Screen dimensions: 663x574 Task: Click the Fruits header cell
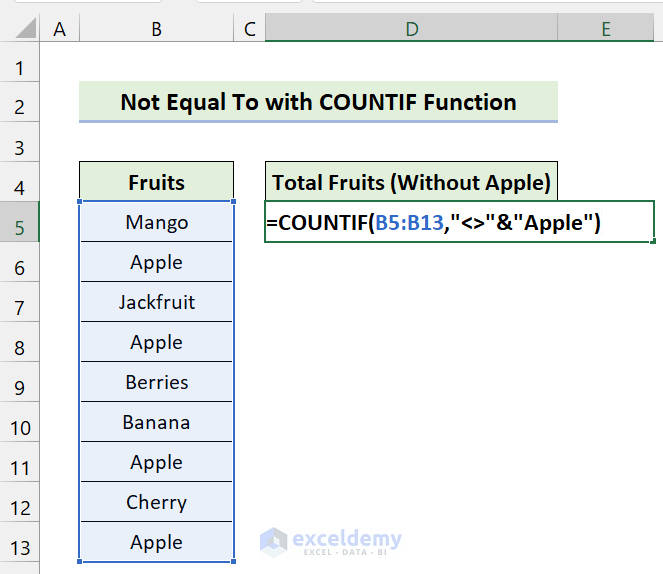tap(156, 182)
